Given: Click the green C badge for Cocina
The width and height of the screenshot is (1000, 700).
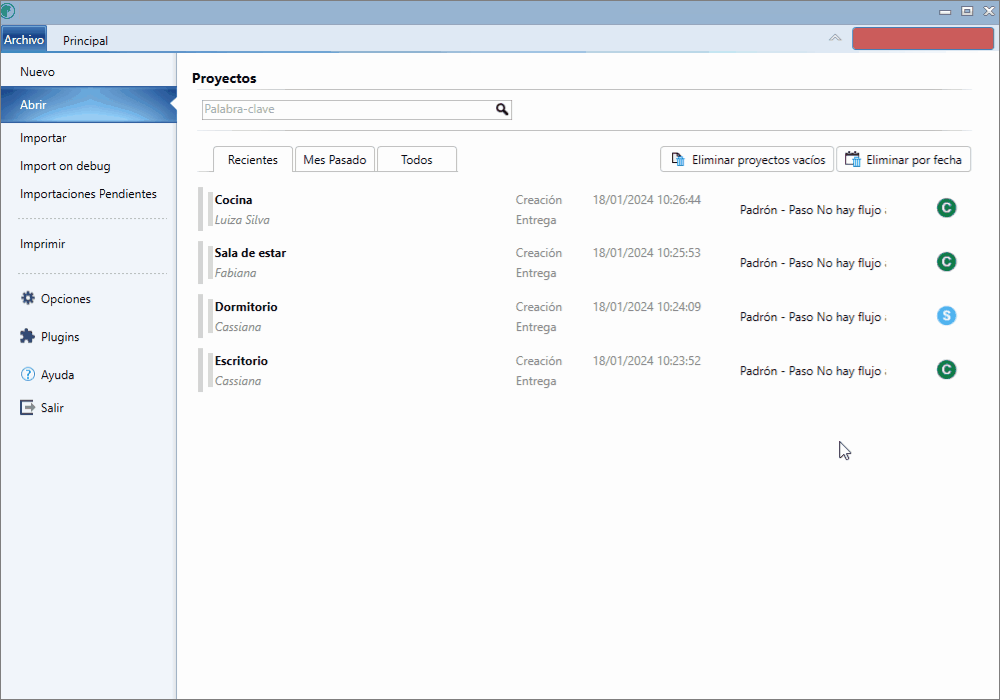Looking at the screenshot, I should pyautogui.click(x=946, y=208).
